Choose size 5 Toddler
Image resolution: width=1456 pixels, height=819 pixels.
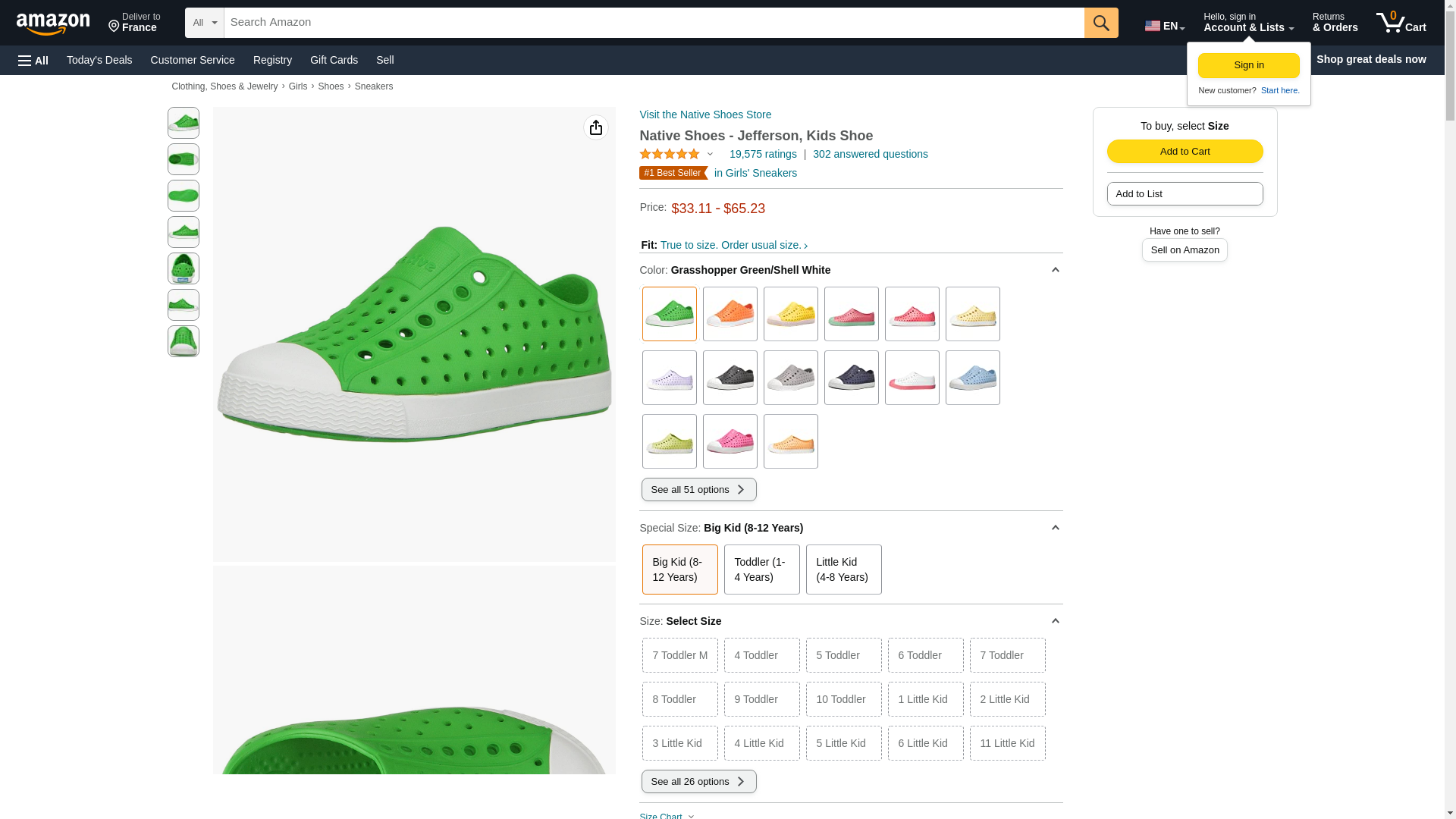coord(843,655)
